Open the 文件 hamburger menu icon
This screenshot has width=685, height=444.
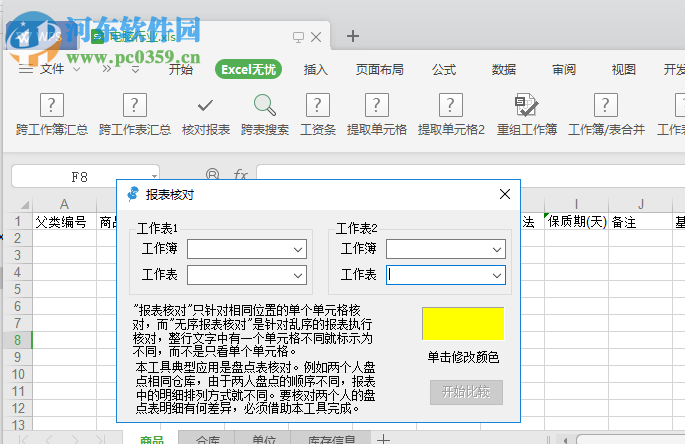(26, 69)
